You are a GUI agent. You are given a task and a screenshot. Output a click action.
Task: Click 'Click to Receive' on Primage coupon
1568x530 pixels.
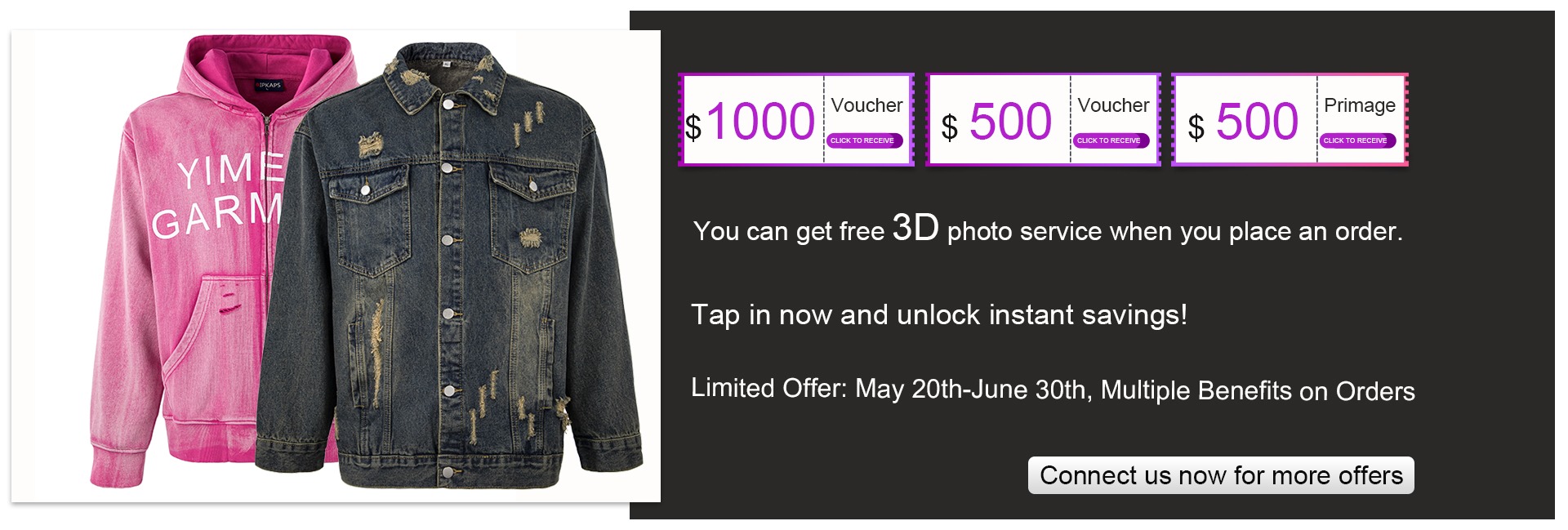tap(1357, 140)
